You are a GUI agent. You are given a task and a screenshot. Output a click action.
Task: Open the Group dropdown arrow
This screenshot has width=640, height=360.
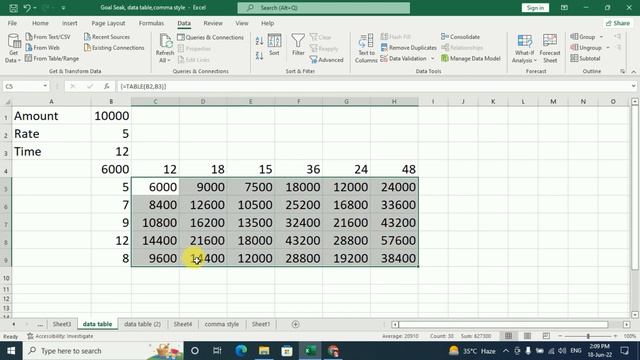(x=601, y=37)
